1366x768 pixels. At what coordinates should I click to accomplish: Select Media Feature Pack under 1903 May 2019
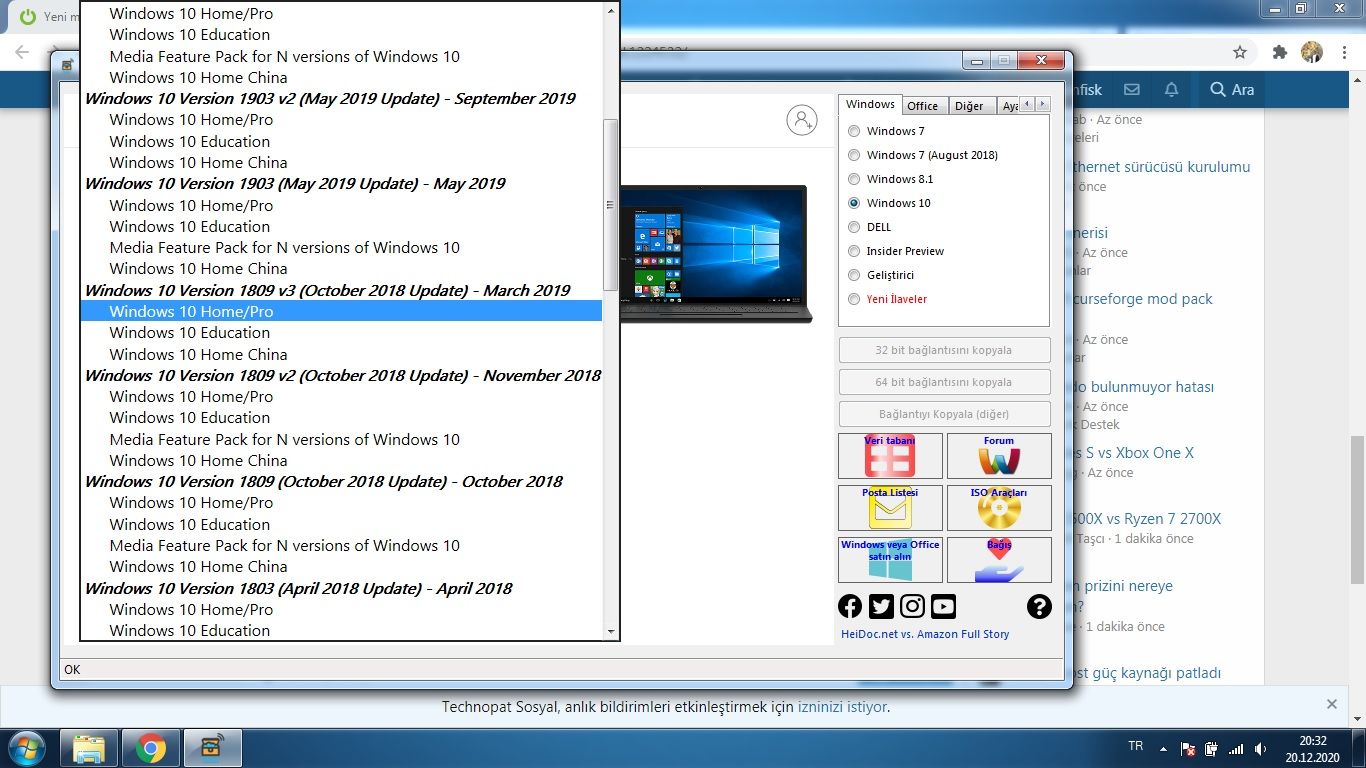pyautogui.click(x=341, y=247)
